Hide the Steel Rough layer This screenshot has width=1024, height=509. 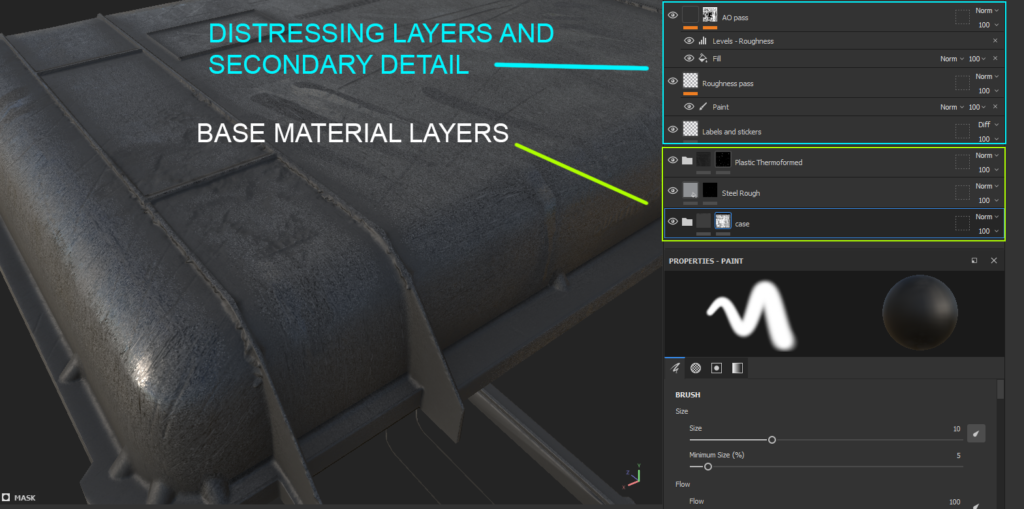click(x=673, y=191)
